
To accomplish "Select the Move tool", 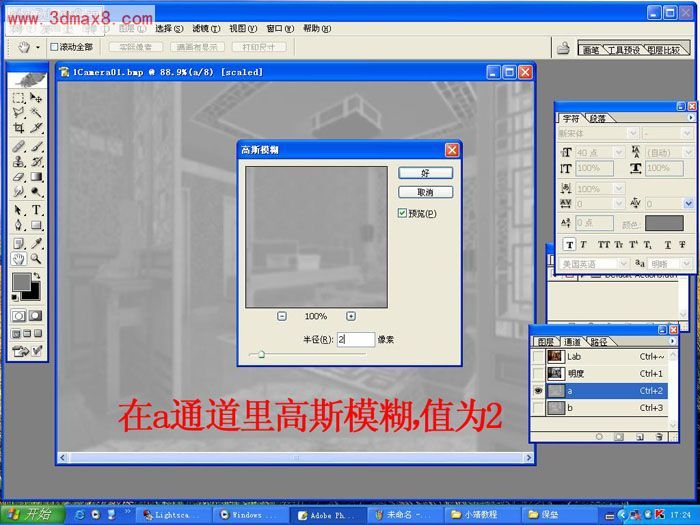I will tap(36, 98).
